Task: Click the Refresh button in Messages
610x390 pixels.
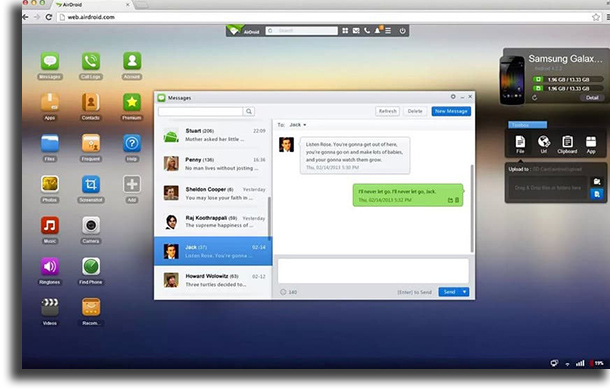Action: (x=387, y=111)
